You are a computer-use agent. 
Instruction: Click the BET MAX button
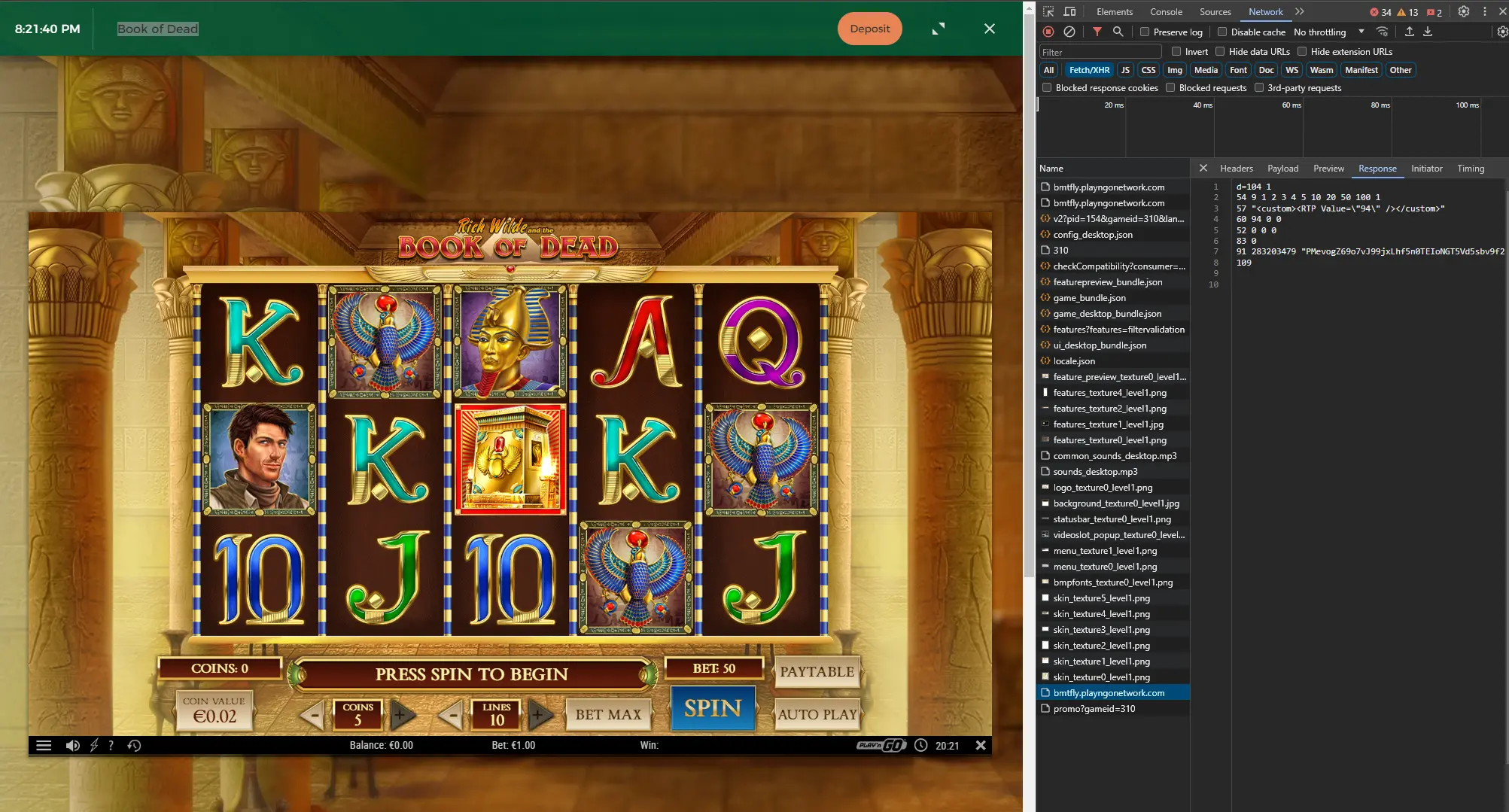click(x=608, y=714)
